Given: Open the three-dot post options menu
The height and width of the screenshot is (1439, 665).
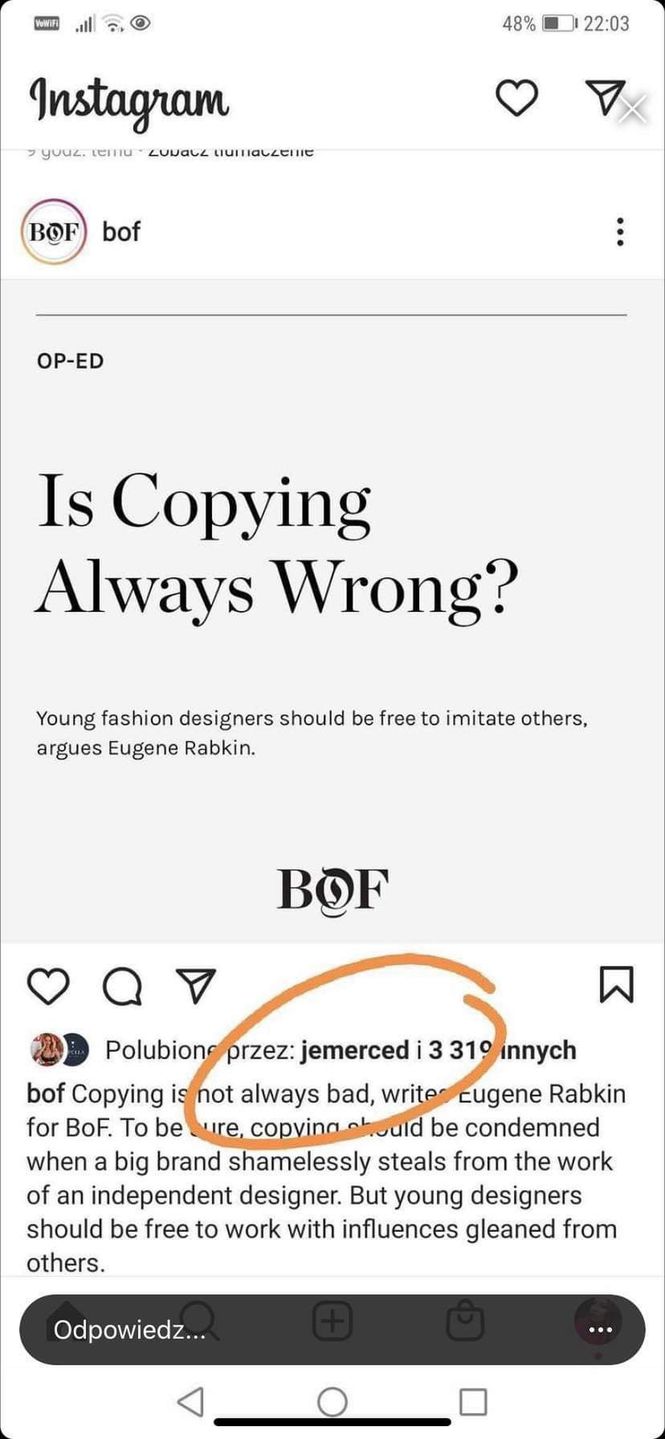Looking at the screenshot, I should [620, 232].
